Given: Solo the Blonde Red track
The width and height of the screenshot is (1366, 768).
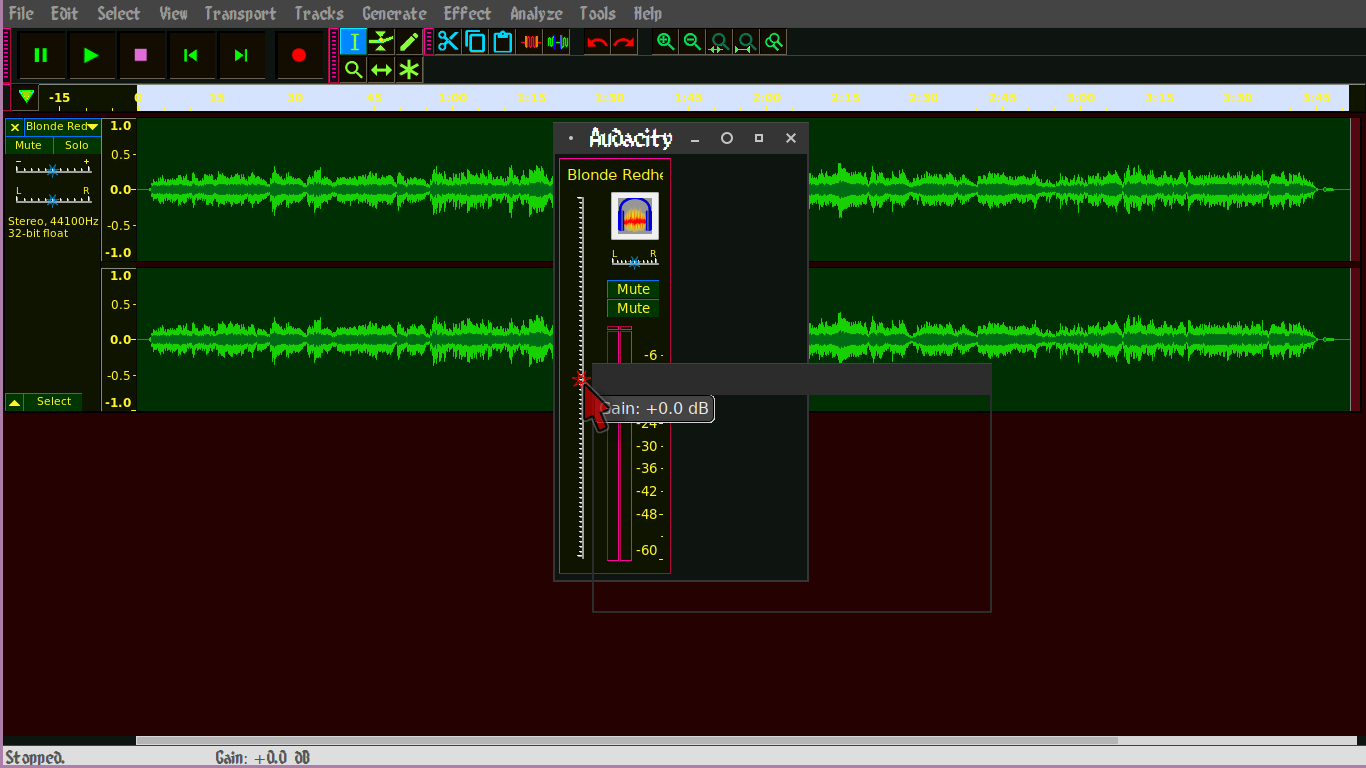Looking at the screenshot, I should 76,145.
